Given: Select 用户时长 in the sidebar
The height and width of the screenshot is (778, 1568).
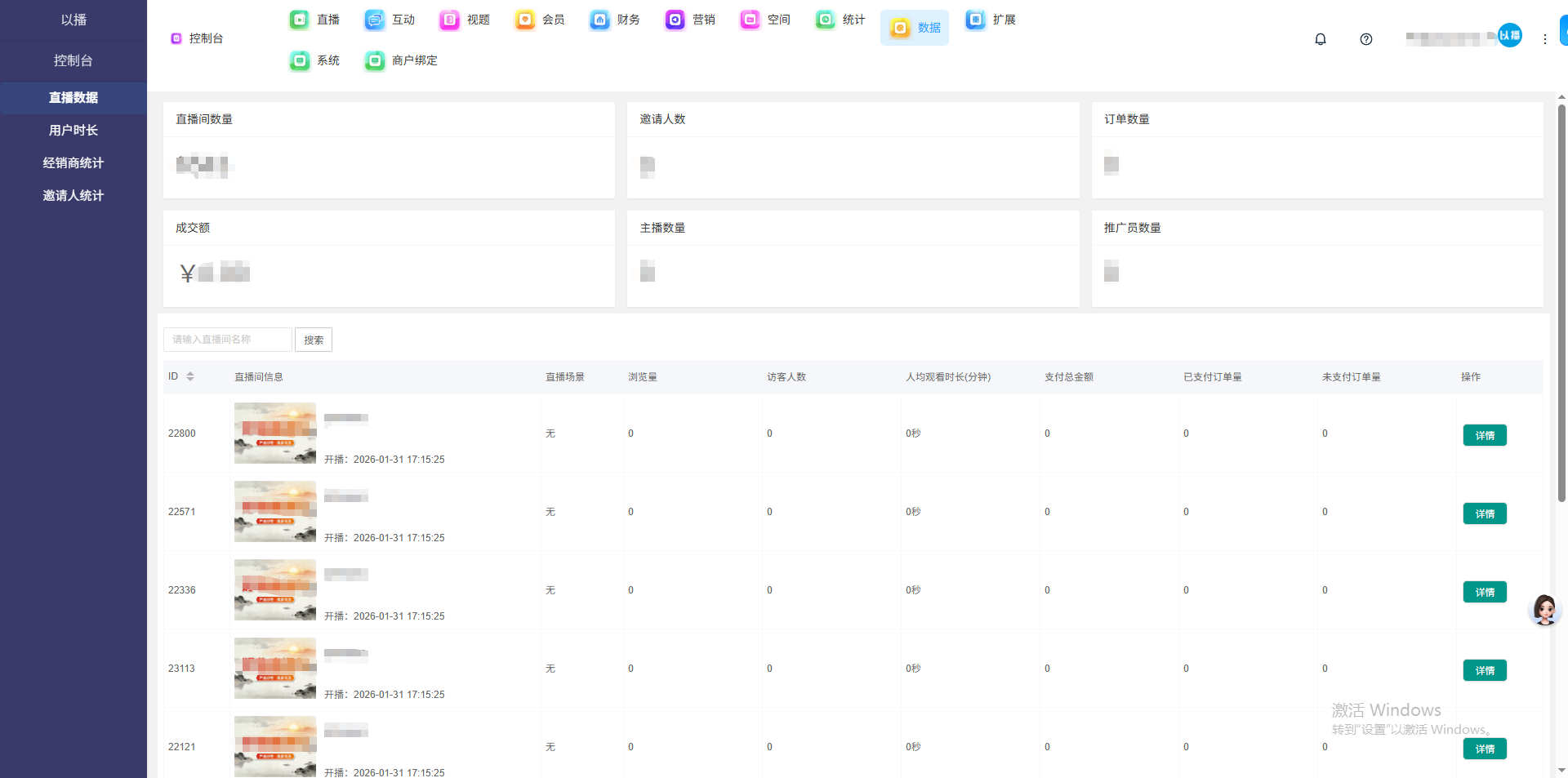Looking at the screenshot, I should [73, 130].
